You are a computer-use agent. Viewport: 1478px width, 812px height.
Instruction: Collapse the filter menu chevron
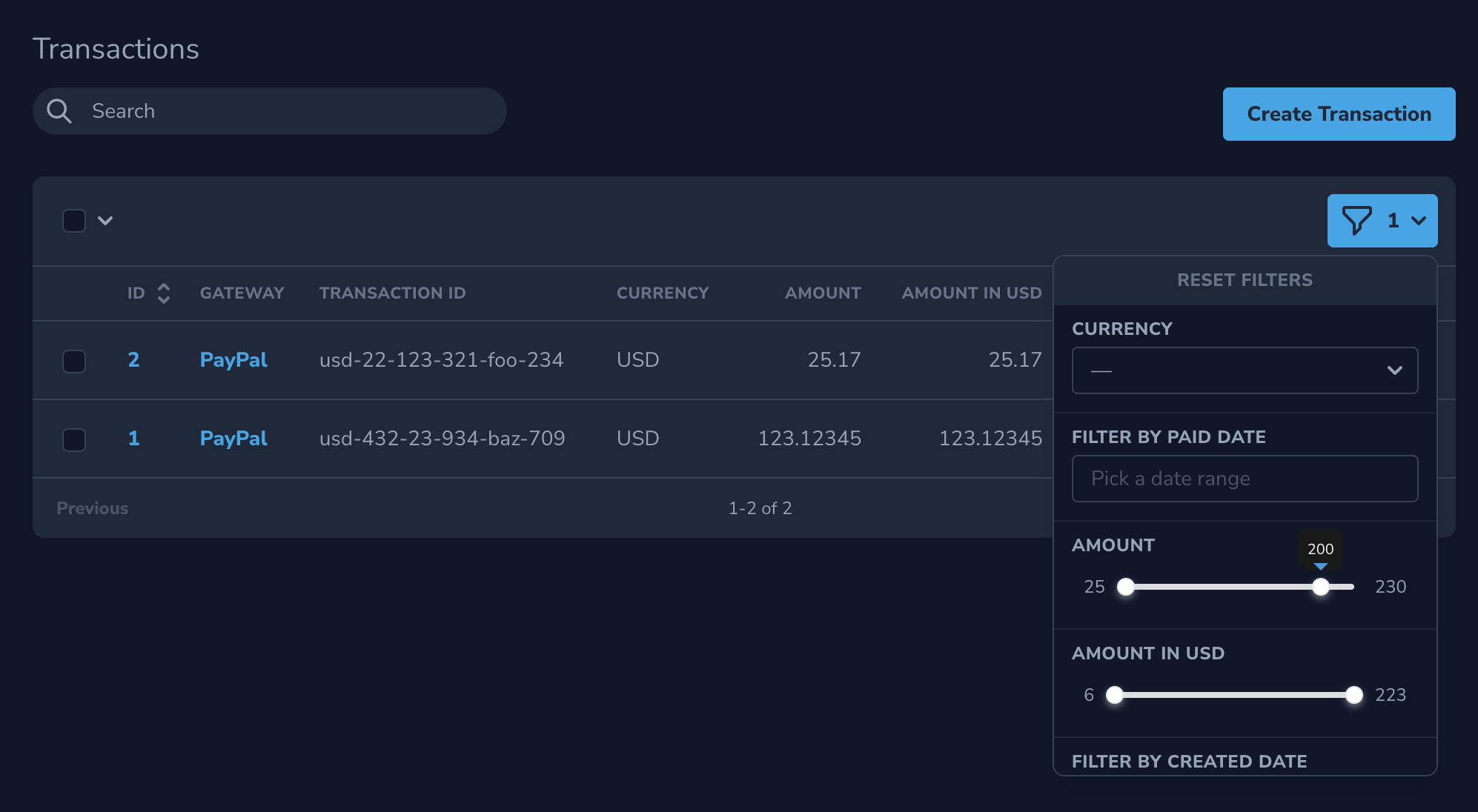click(x=1419, y=221)
